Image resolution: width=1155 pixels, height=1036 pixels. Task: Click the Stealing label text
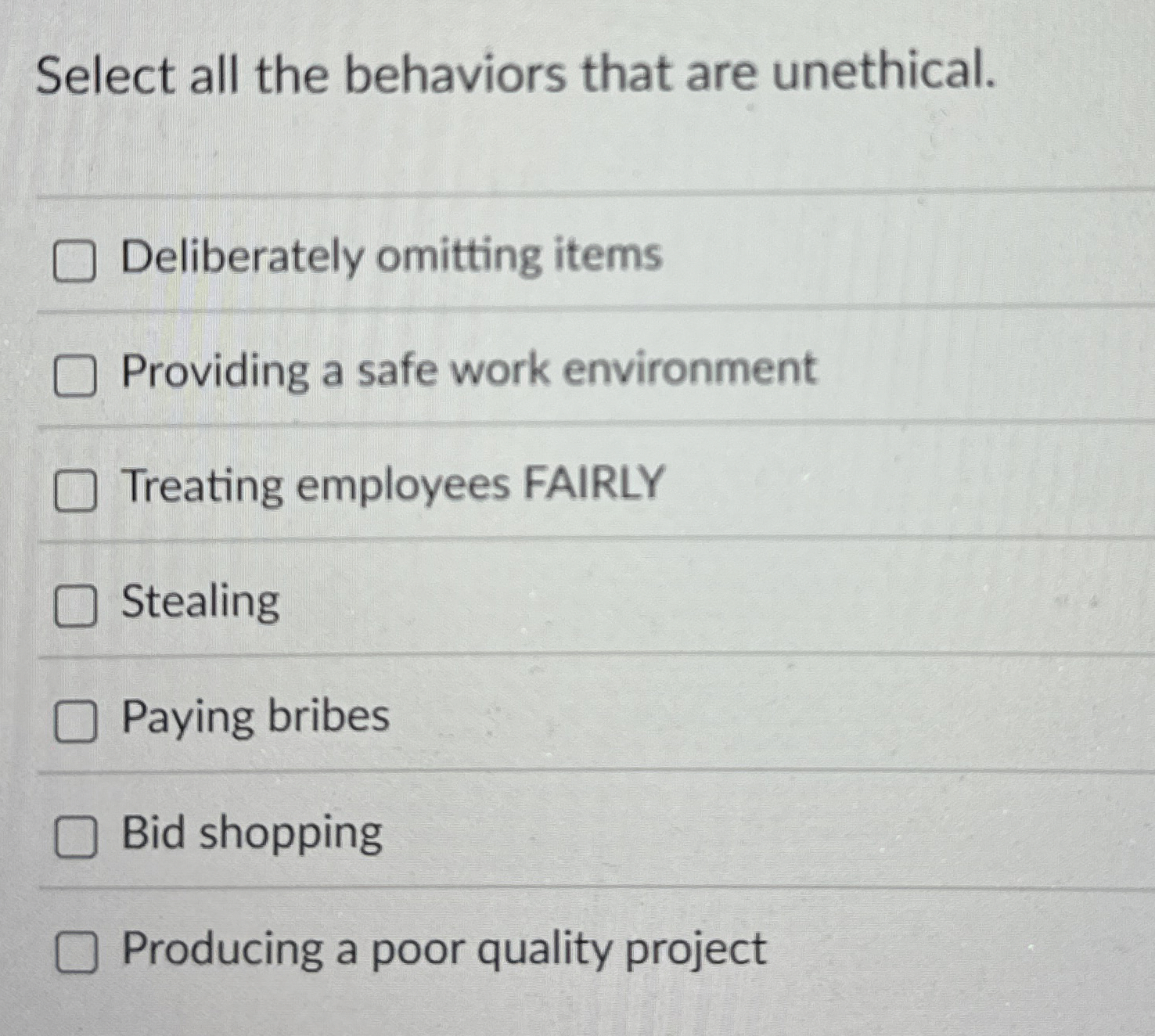199,603
